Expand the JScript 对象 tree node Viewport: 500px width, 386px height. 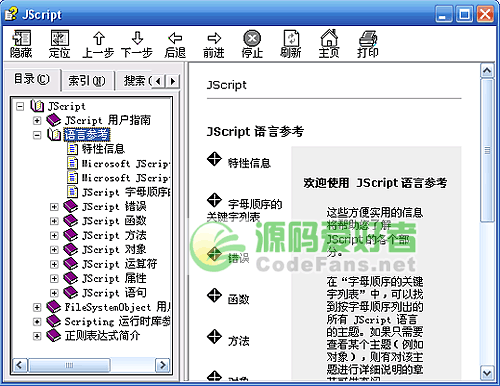click(x=54, y=250)
